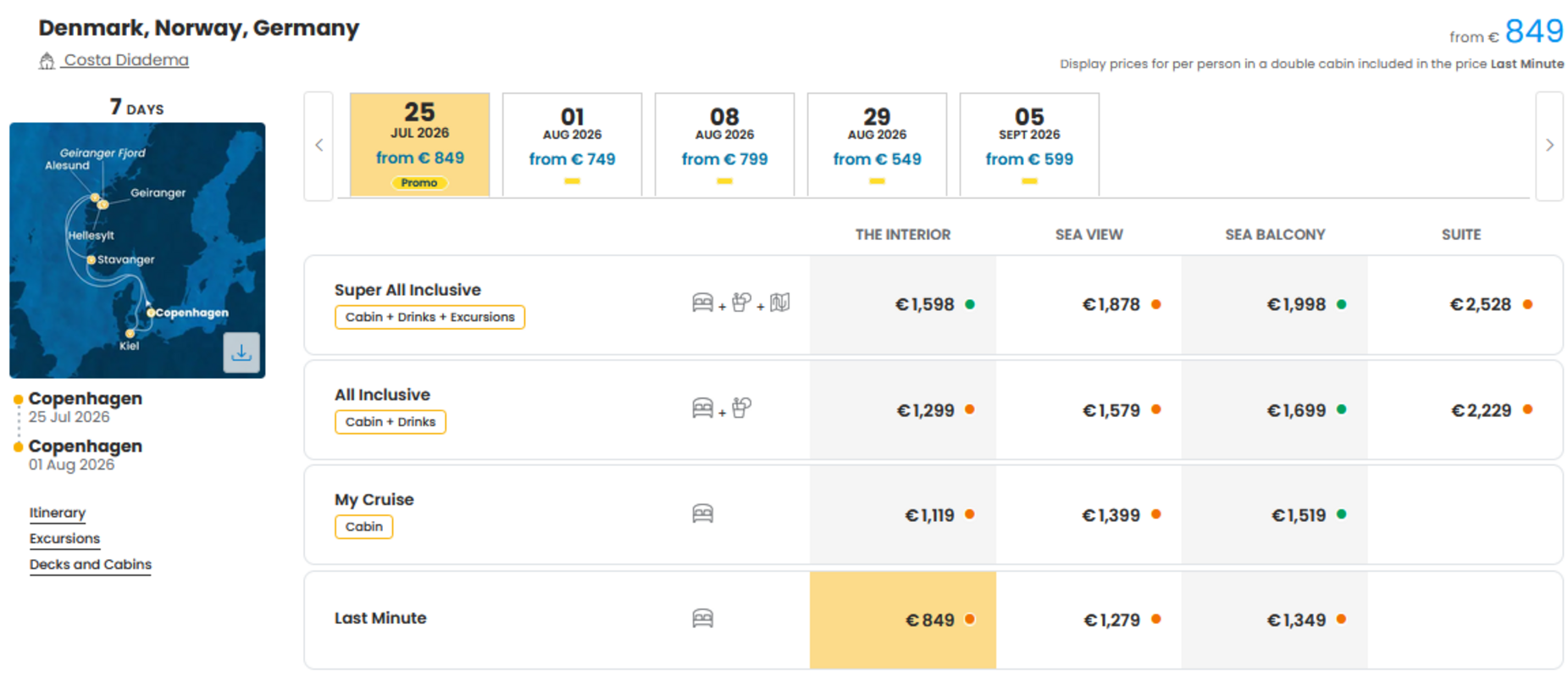Download the itinerary map image
This screenshot has height=678, width=1568.
pos(241,353)
